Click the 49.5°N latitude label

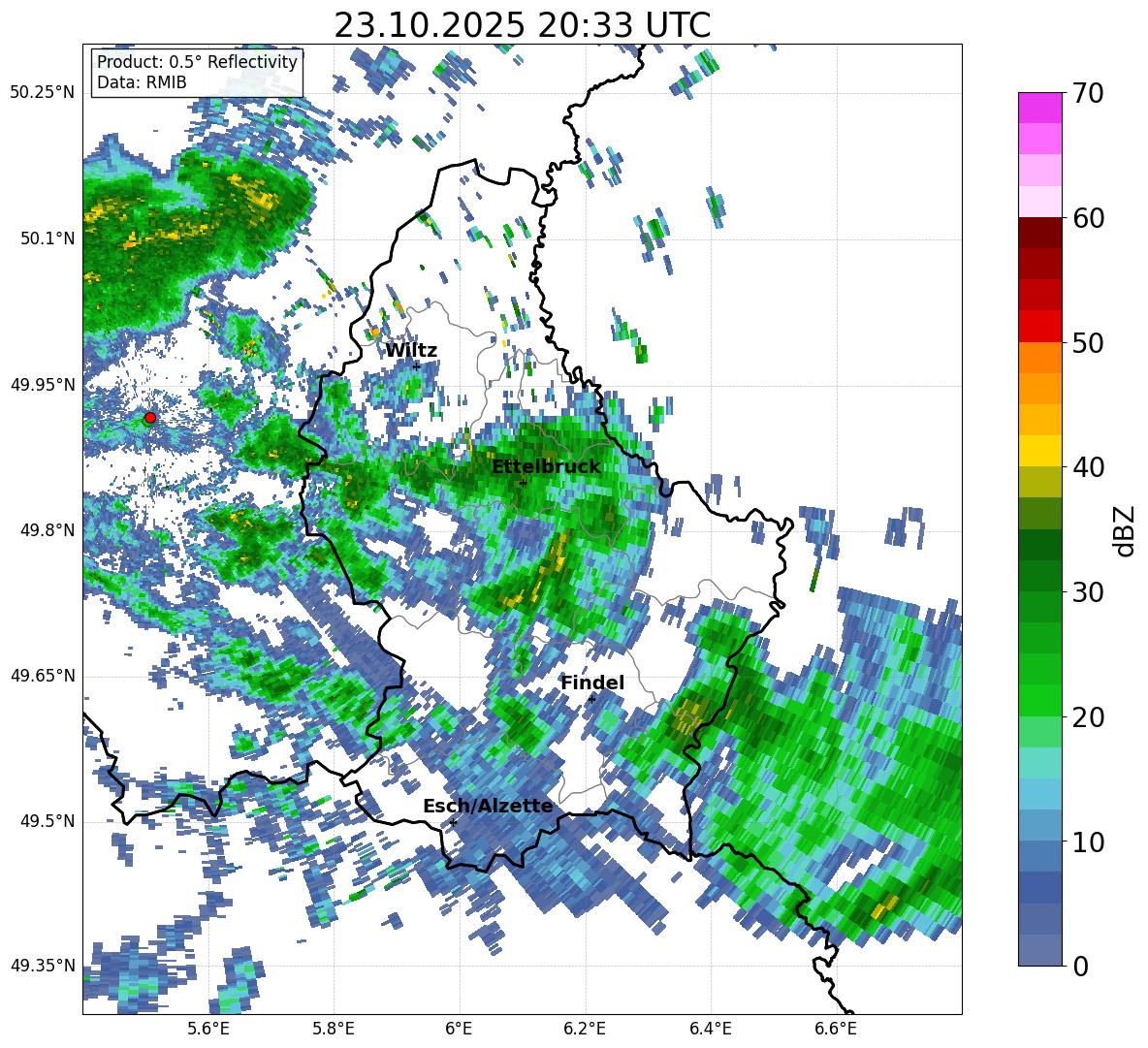pos(48,821)
